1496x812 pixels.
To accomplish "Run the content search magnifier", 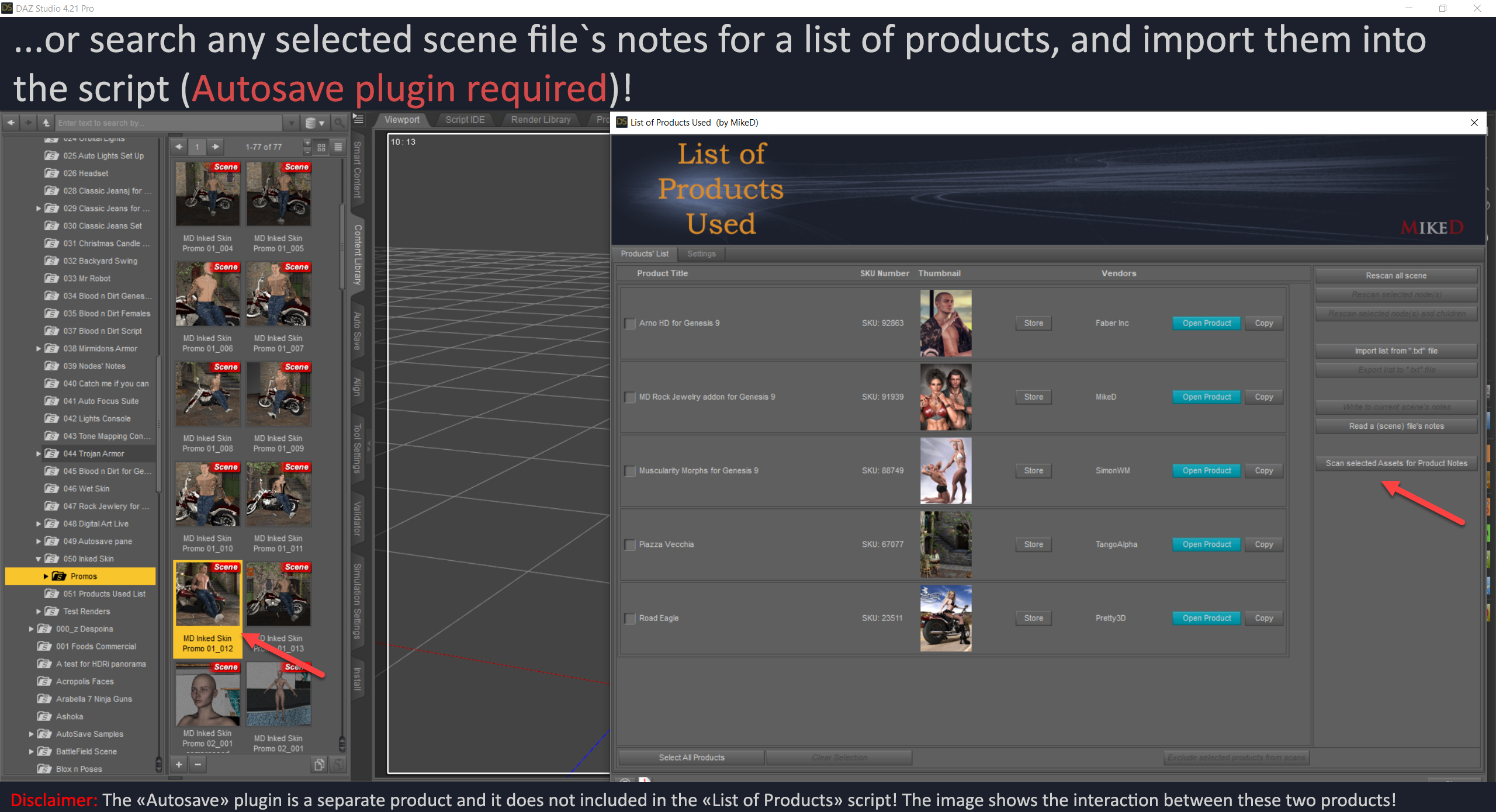I will pyautogui.click(x=339, y=123).
